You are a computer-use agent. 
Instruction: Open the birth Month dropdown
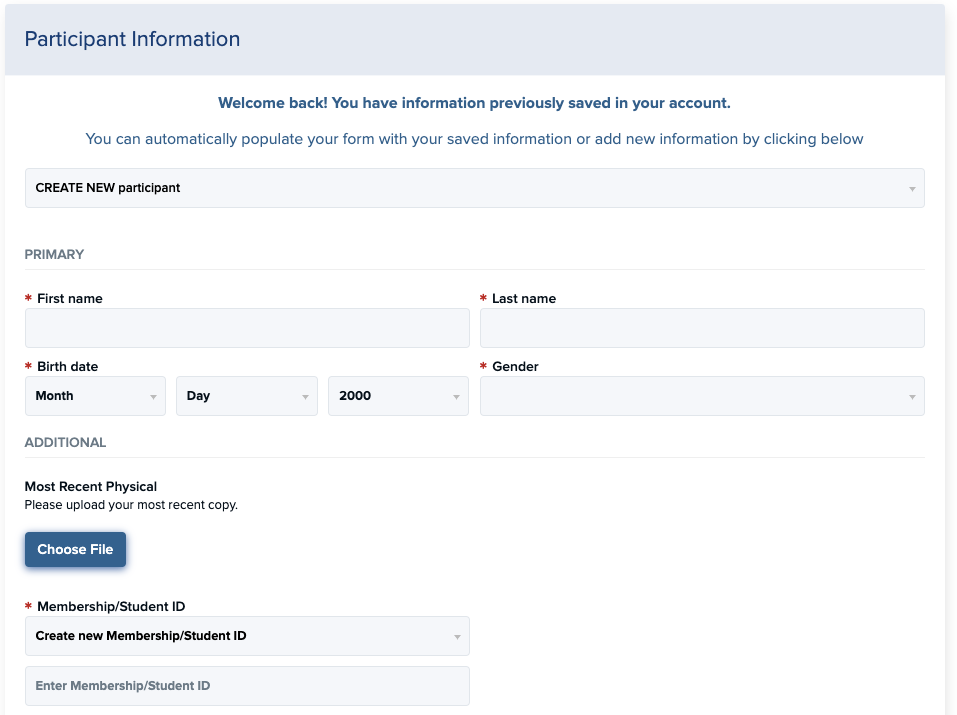(x=95, y=396)
